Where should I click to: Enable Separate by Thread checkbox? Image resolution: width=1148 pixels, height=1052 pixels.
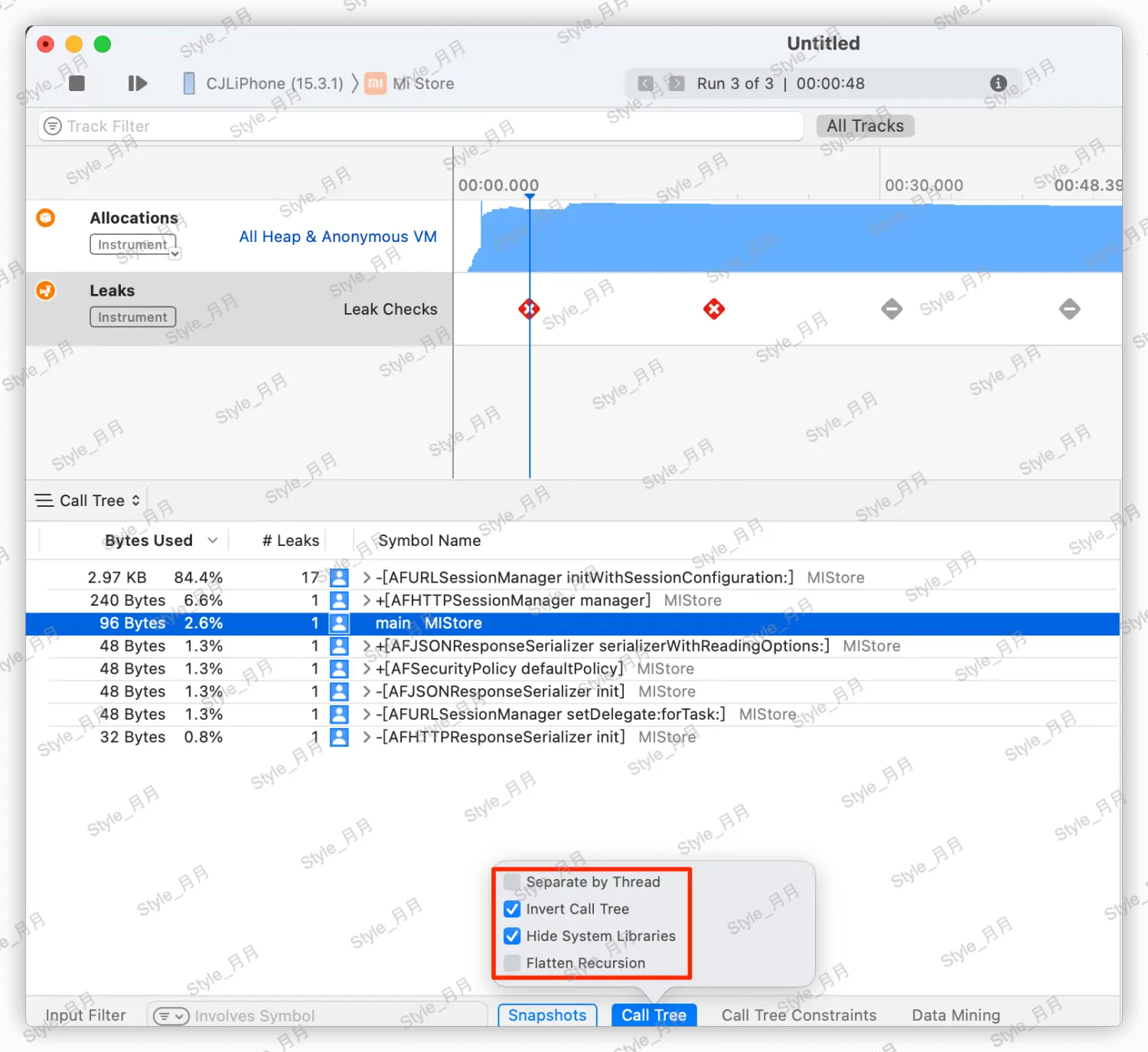tap(513, 882)
